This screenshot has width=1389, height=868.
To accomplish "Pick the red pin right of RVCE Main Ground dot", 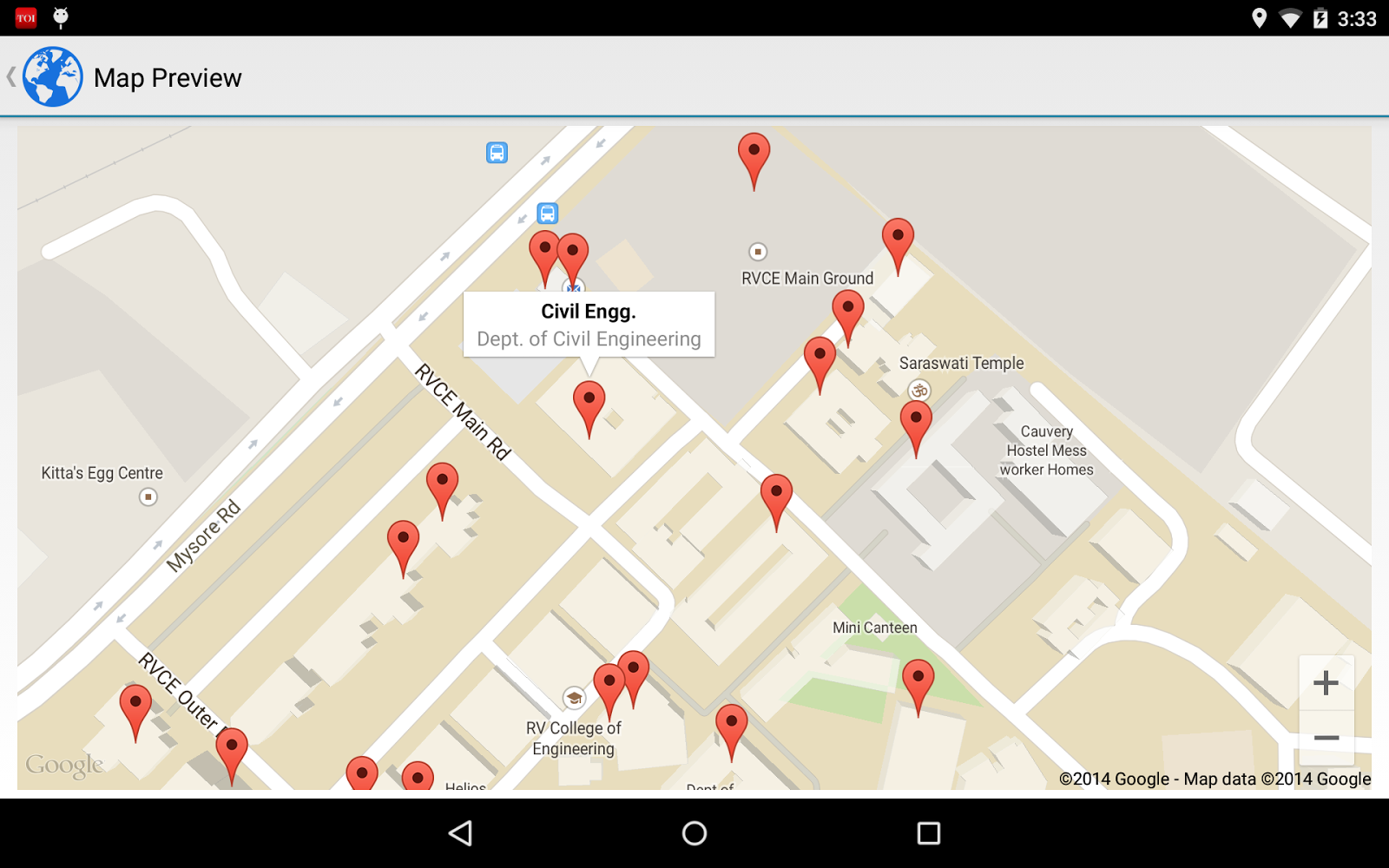I will point(898,247).
